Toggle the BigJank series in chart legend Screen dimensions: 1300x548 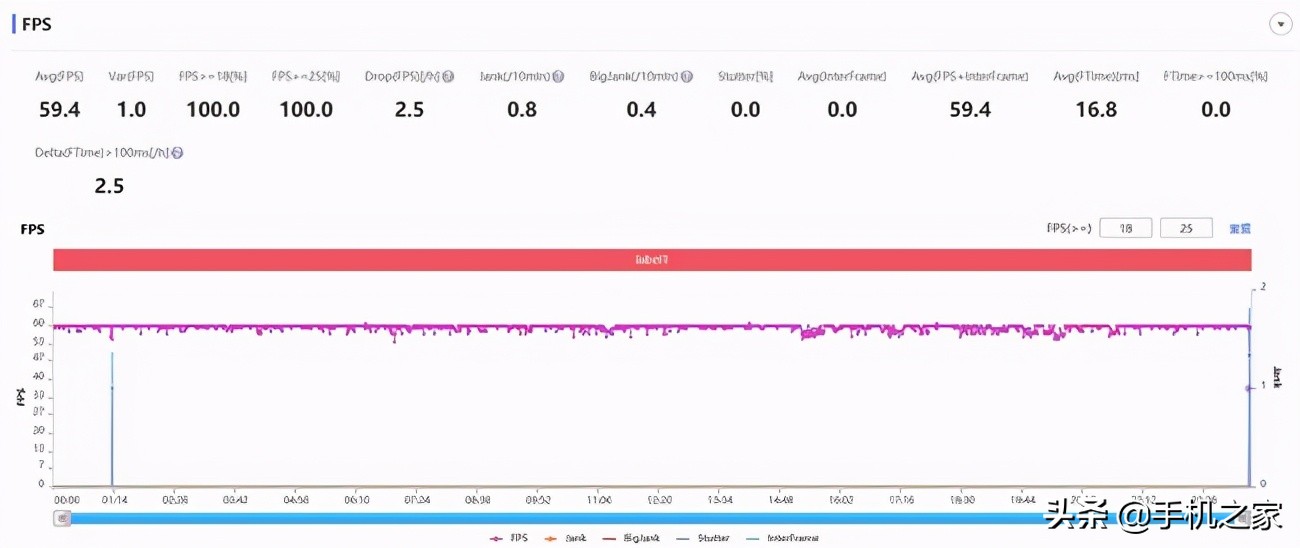pyautogui.click(x=632, y=538)
